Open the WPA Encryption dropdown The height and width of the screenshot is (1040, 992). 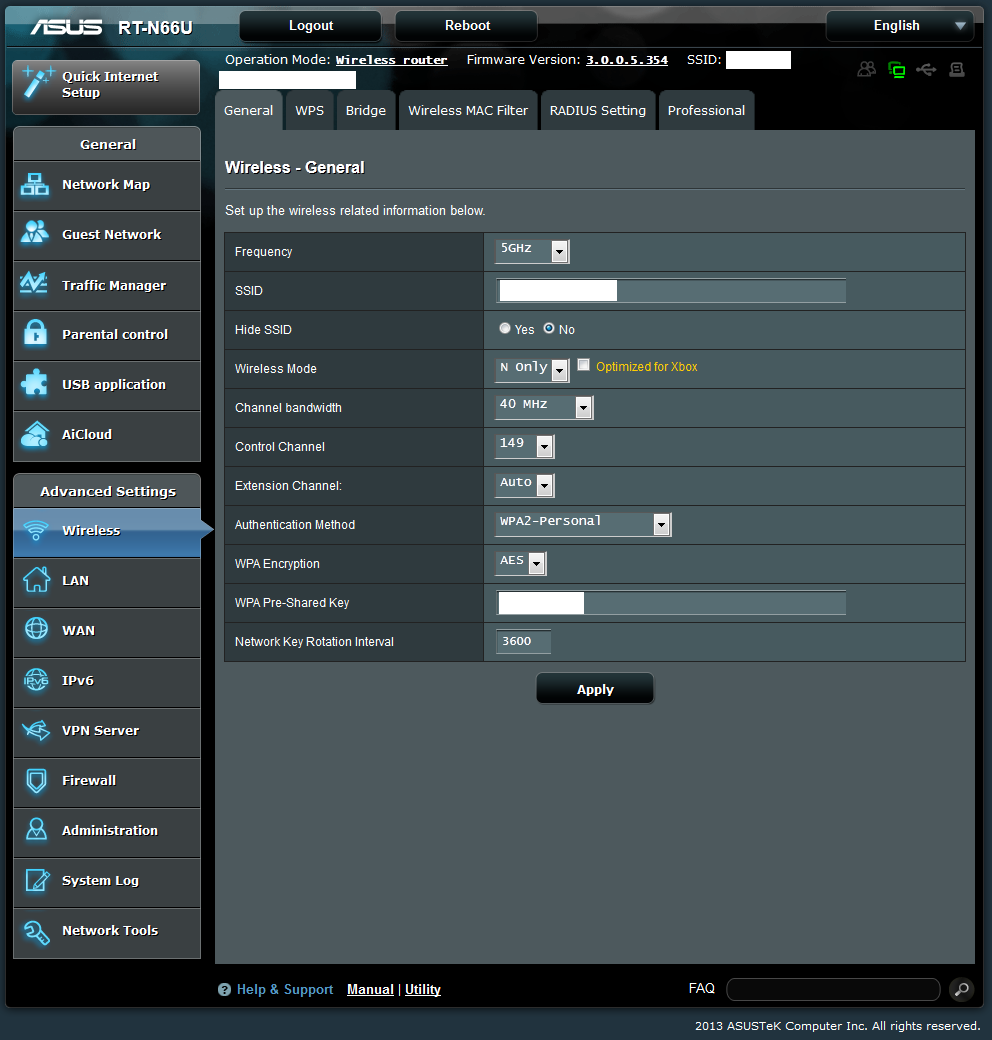(521, 563)
